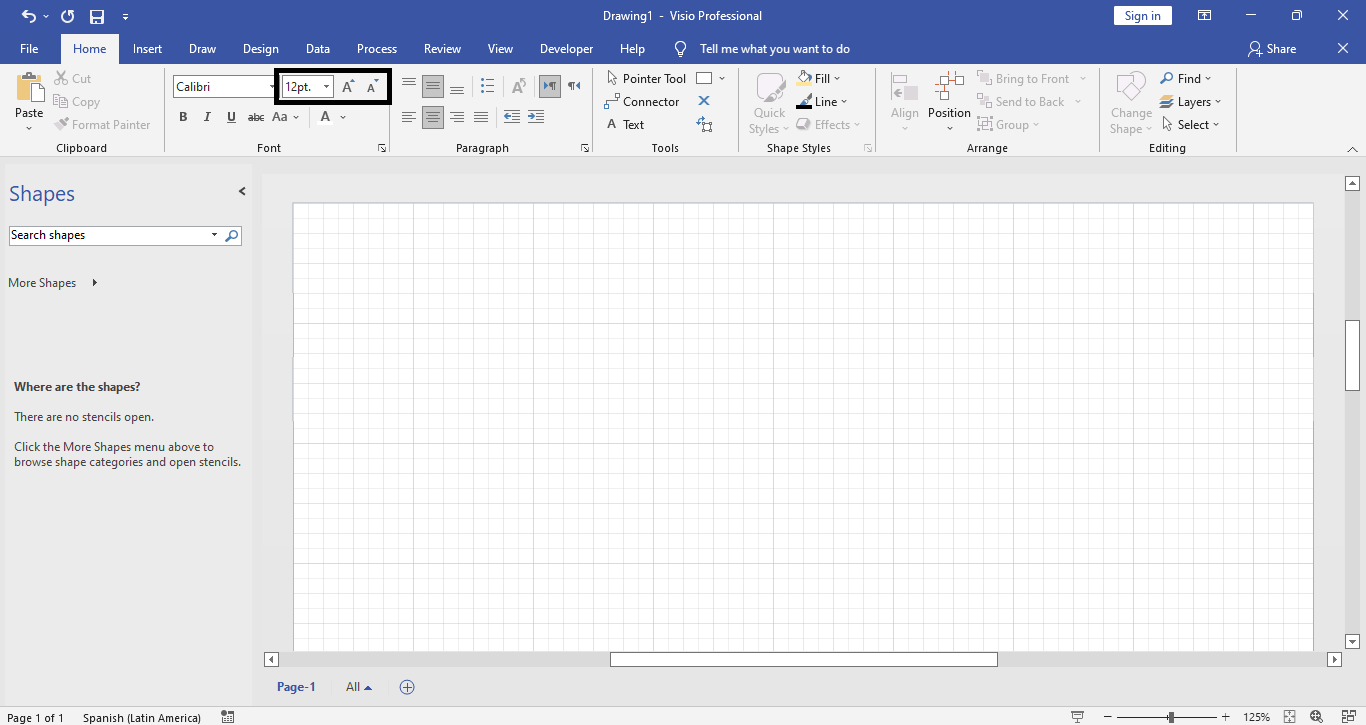Fit page to current window icon
Screen dimensions: 1366x725
click(x=1289, y=717)
